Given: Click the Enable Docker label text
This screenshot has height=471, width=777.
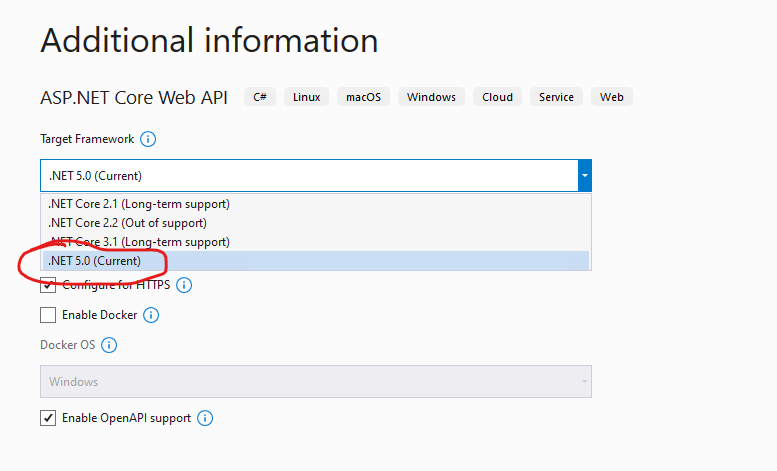Looking at the screenshot, I should pyautogui.click(x=100, y=315).
